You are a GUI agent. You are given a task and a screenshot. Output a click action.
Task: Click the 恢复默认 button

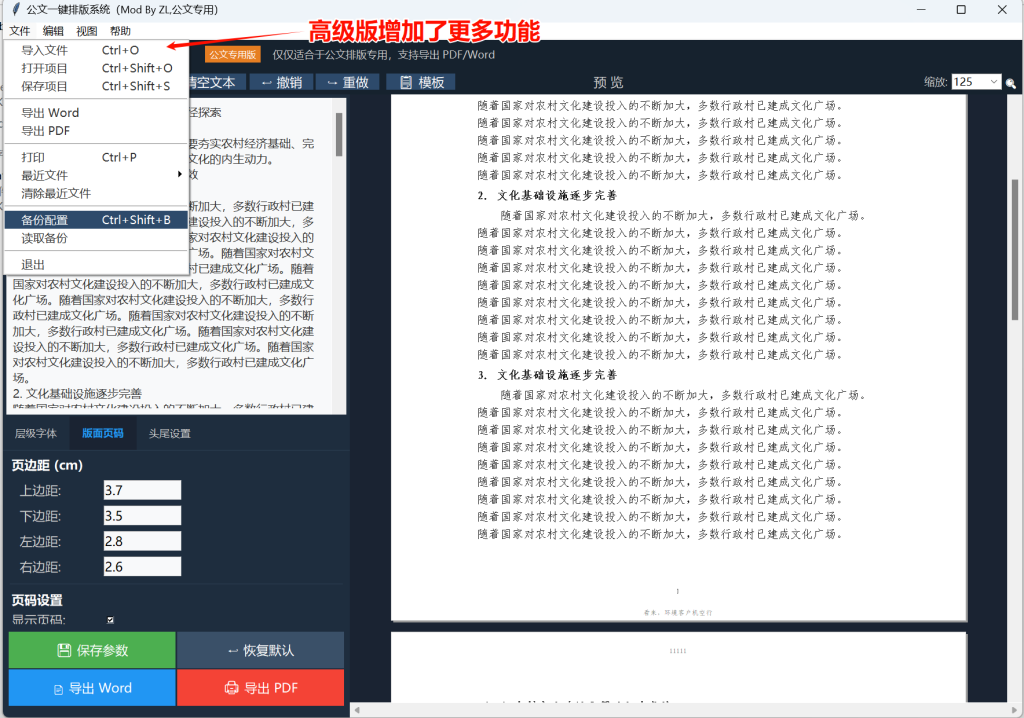[261, 650]
